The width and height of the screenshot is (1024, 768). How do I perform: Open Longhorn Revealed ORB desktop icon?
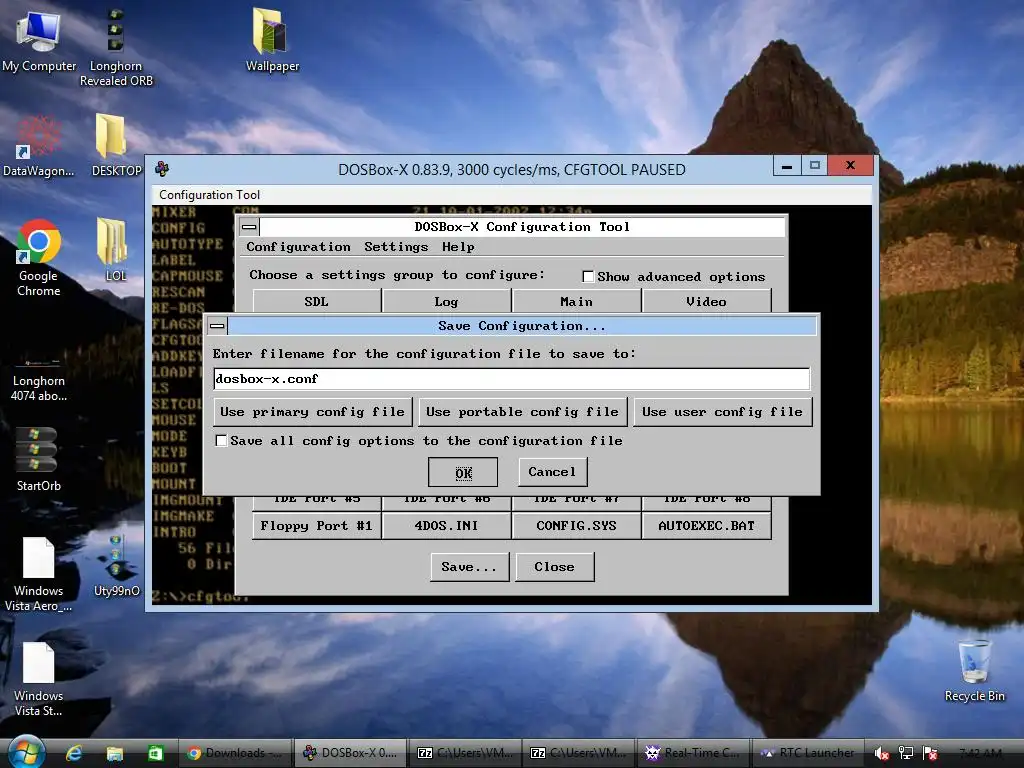[x=116, y=47]
